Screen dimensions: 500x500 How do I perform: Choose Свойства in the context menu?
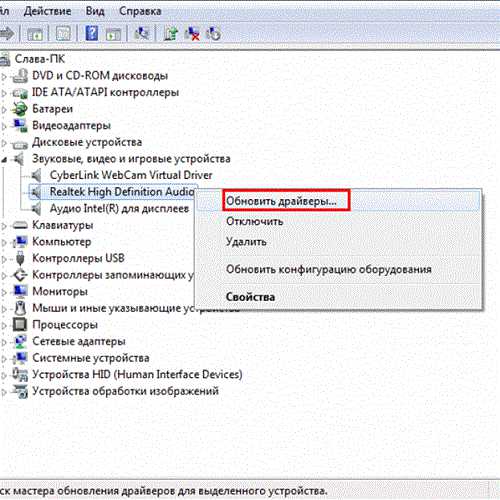(x=250, y=297)
